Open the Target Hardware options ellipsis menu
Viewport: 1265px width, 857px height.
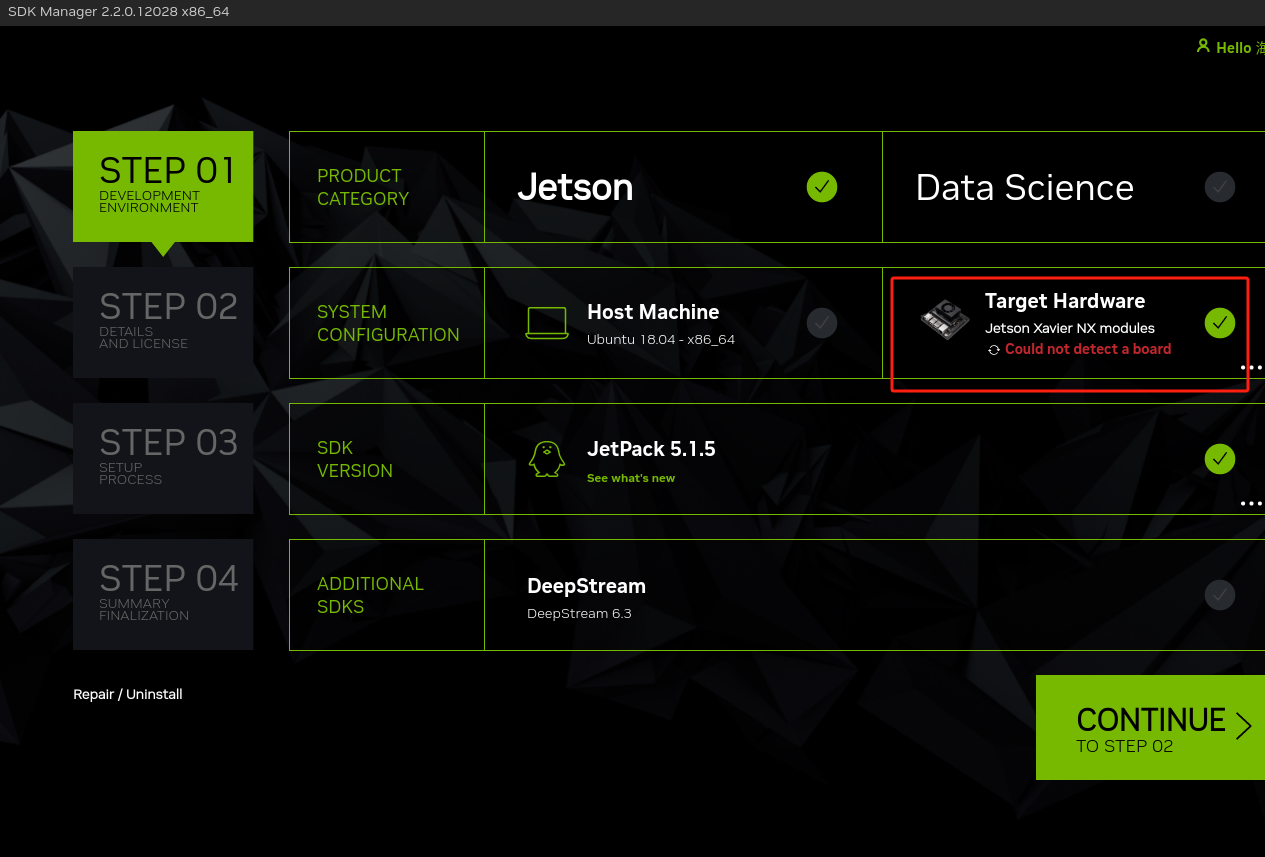pyautogui.click(x=1251, y=368)
